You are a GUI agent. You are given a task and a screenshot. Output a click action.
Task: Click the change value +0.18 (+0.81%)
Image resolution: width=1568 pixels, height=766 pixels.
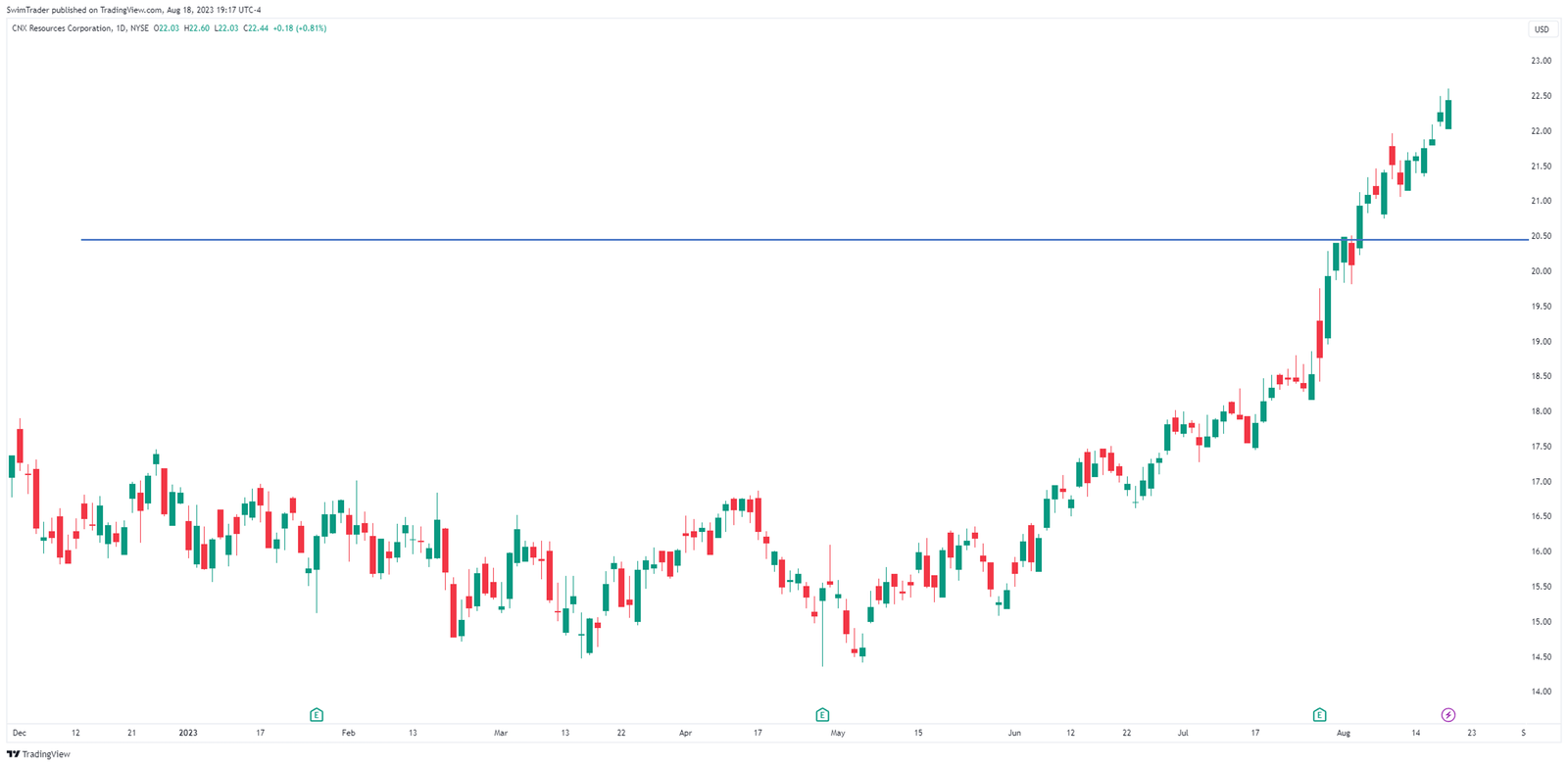coord(300,28)
